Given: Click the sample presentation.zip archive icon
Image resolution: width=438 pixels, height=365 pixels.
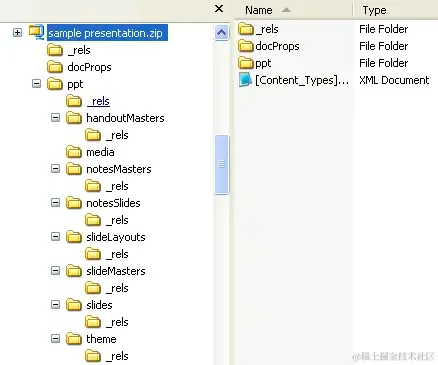Looking at the screenshot, I should pyautogui.click(x=37, y=32).
